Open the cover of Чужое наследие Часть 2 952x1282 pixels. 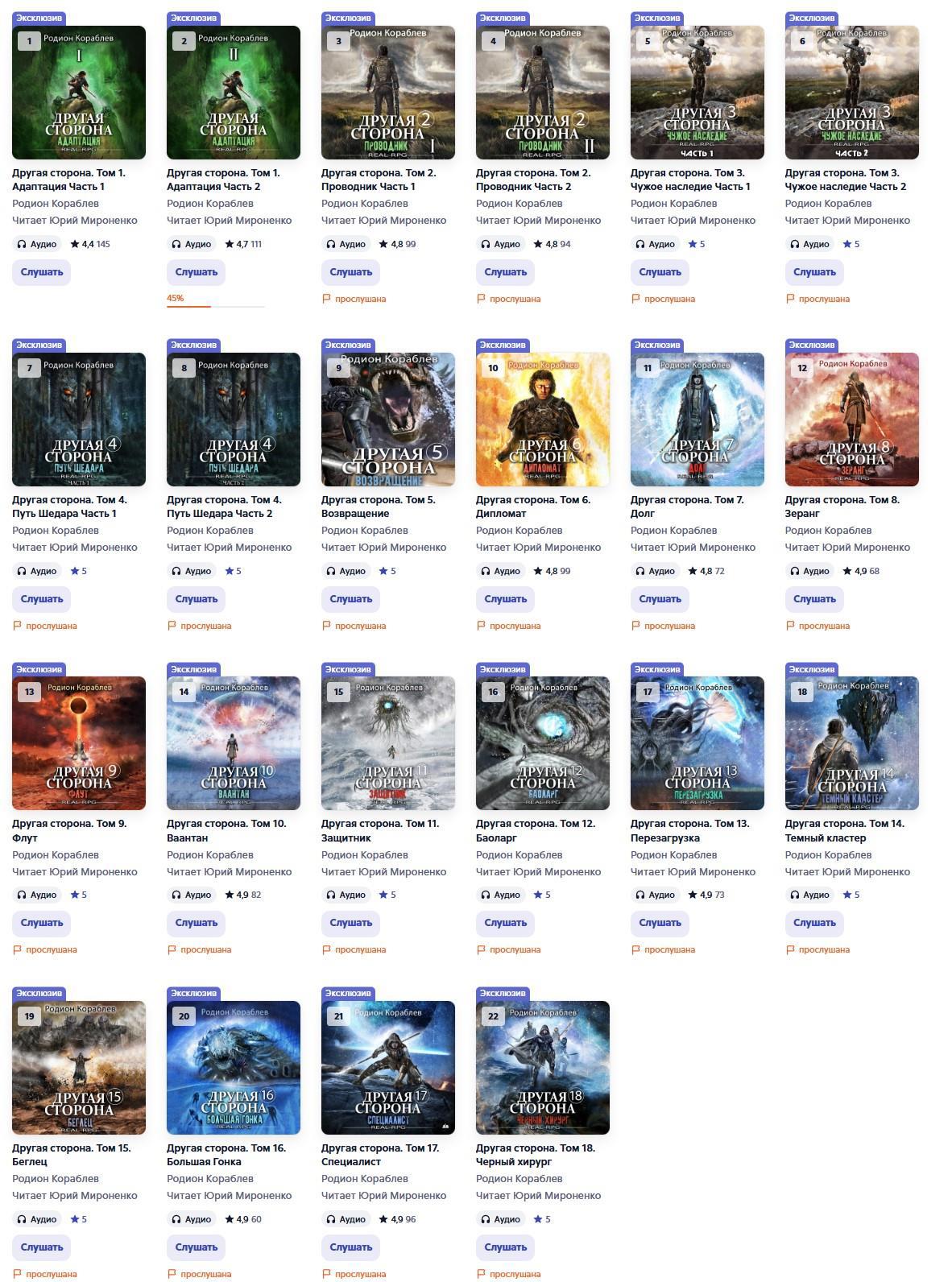[852, 93]
